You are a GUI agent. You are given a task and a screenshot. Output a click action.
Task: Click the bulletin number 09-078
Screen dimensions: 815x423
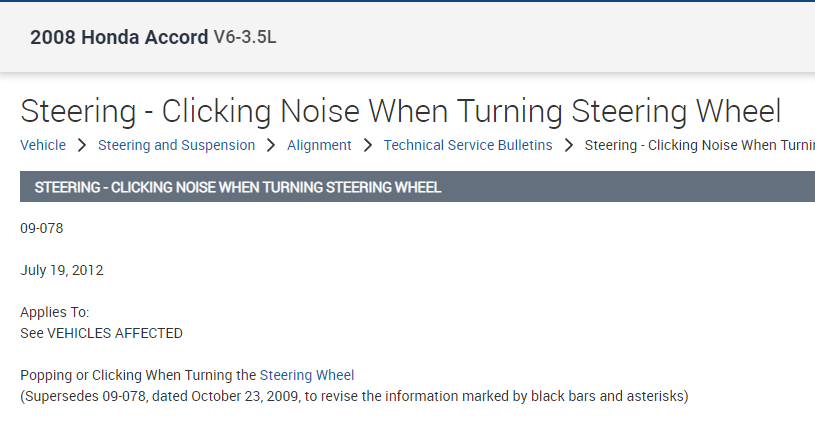pyautogui.click(x=42, y=228)
